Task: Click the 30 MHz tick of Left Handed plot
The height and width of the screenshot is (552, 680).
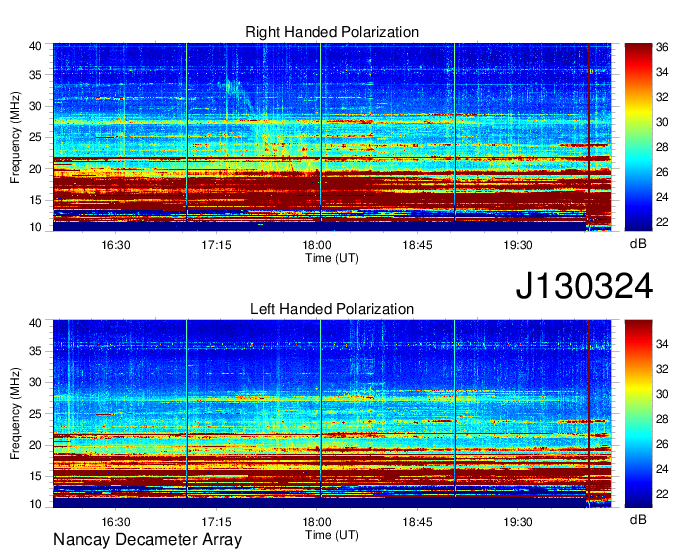Action: 35,382
